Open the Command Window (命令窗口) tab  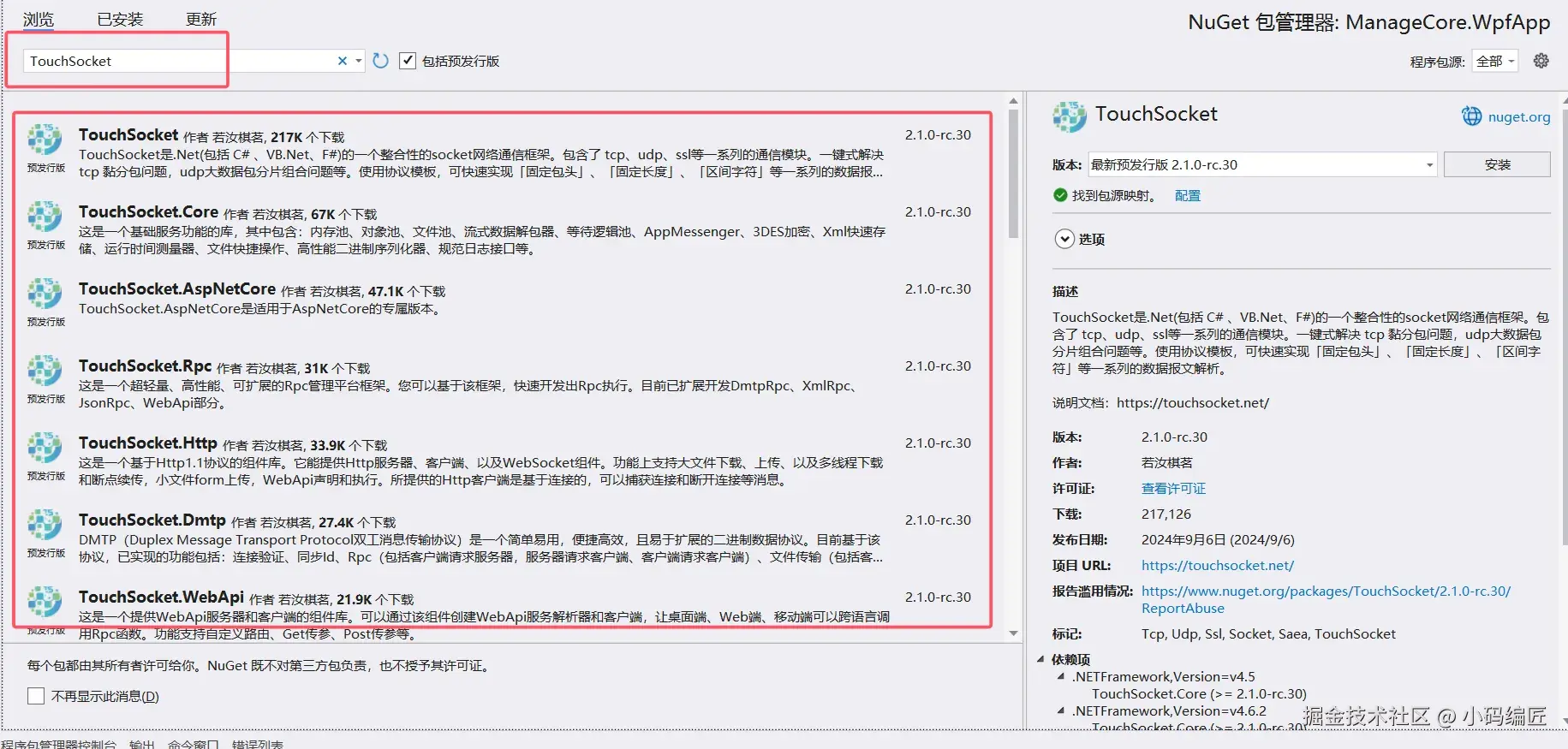point(194,744)
